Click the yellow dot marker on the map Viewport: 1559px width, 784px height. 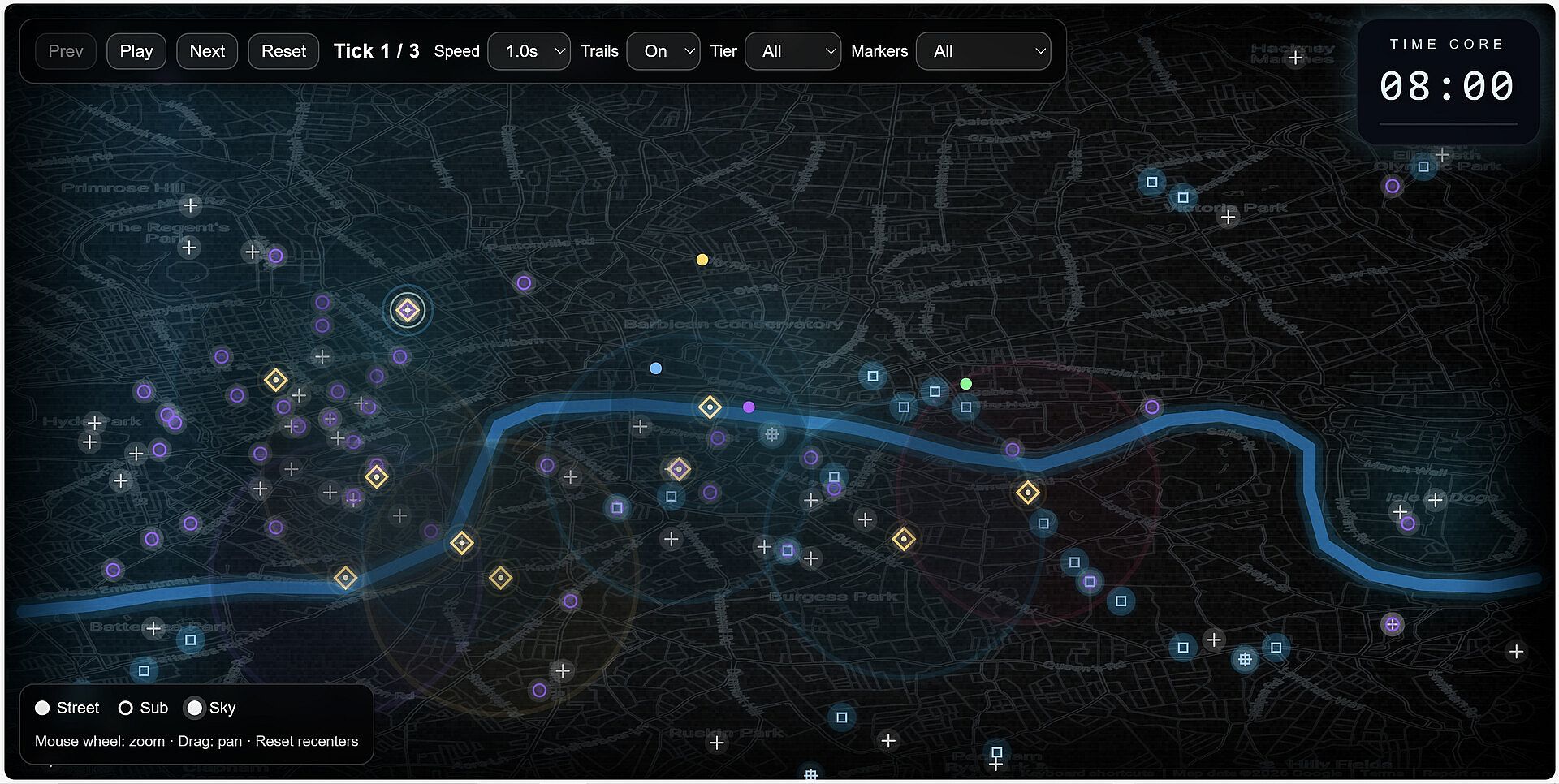702,260
